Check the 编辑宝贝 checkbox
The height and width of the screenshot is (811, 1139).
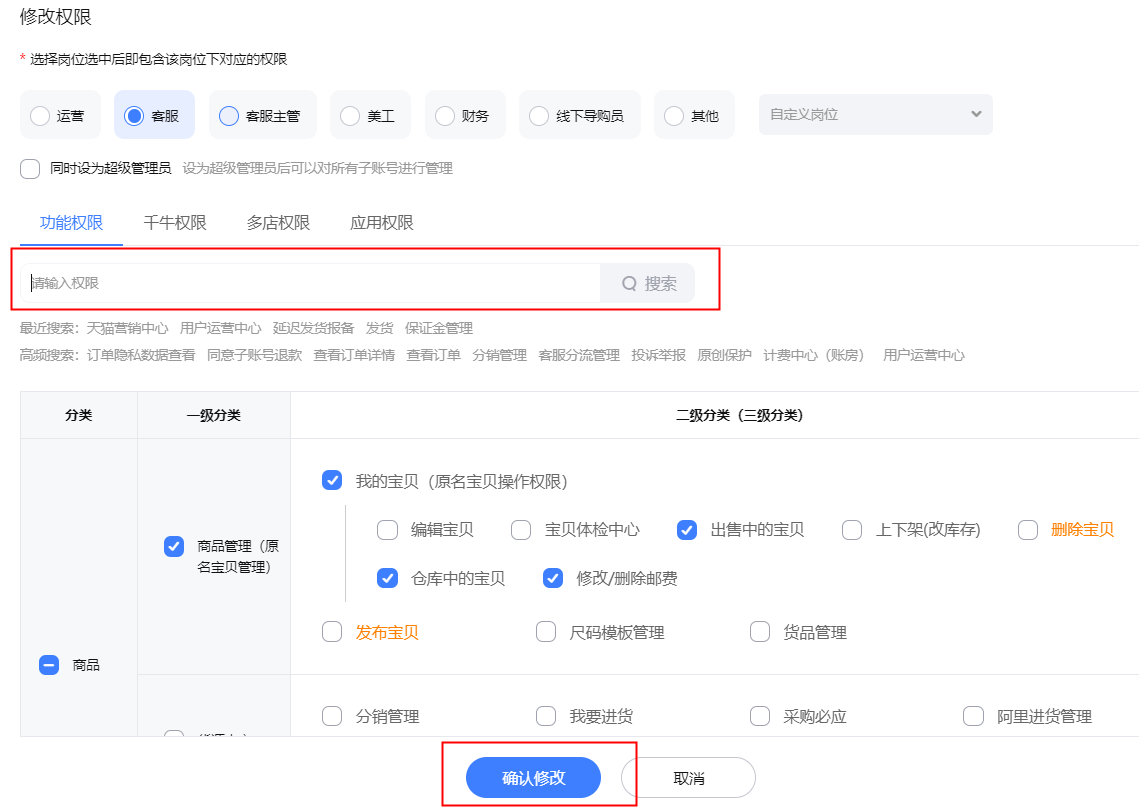click(387, 530)
